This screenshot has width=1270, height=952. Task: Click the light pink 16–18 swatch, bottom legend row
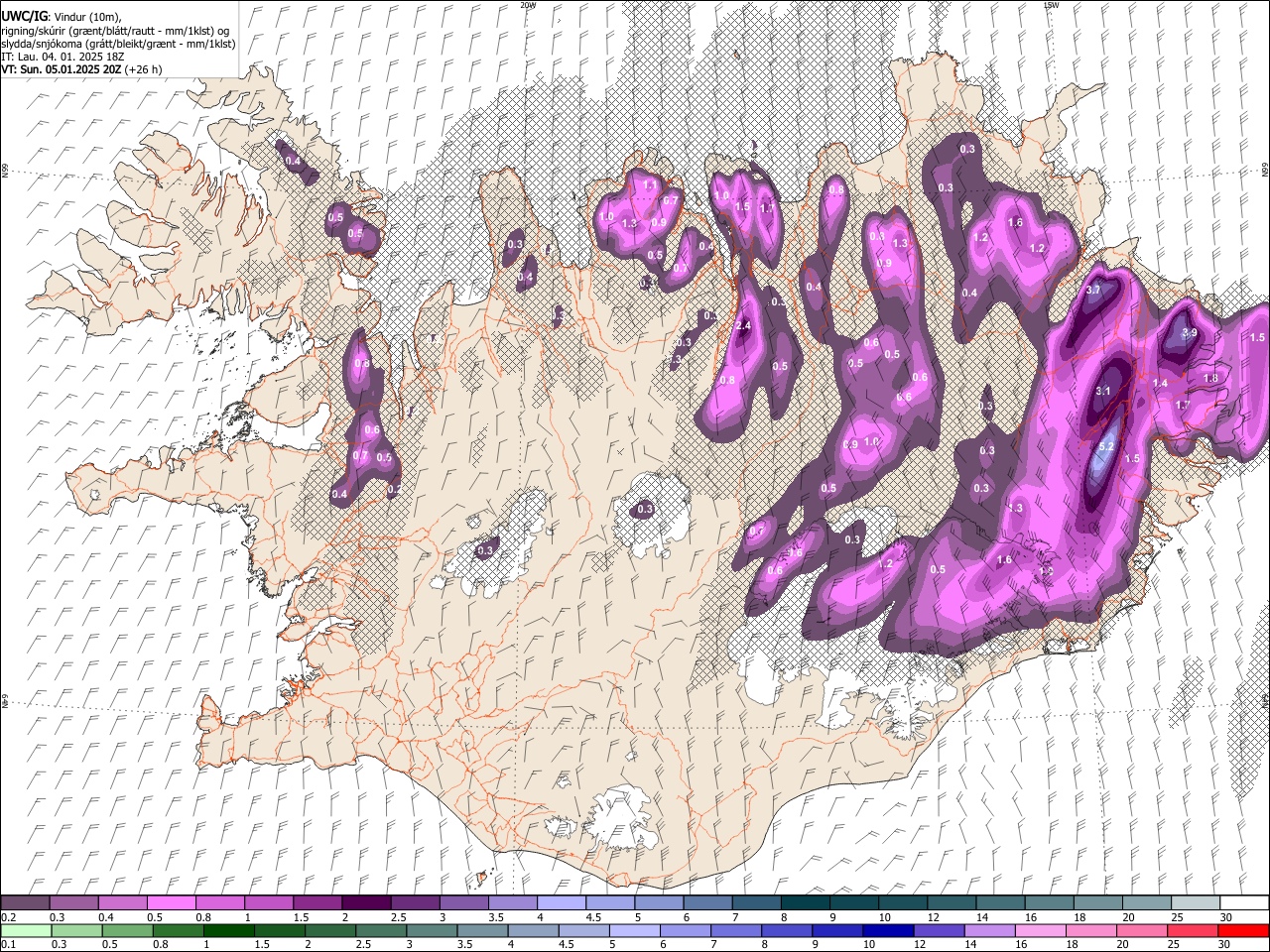point(1040,931)
